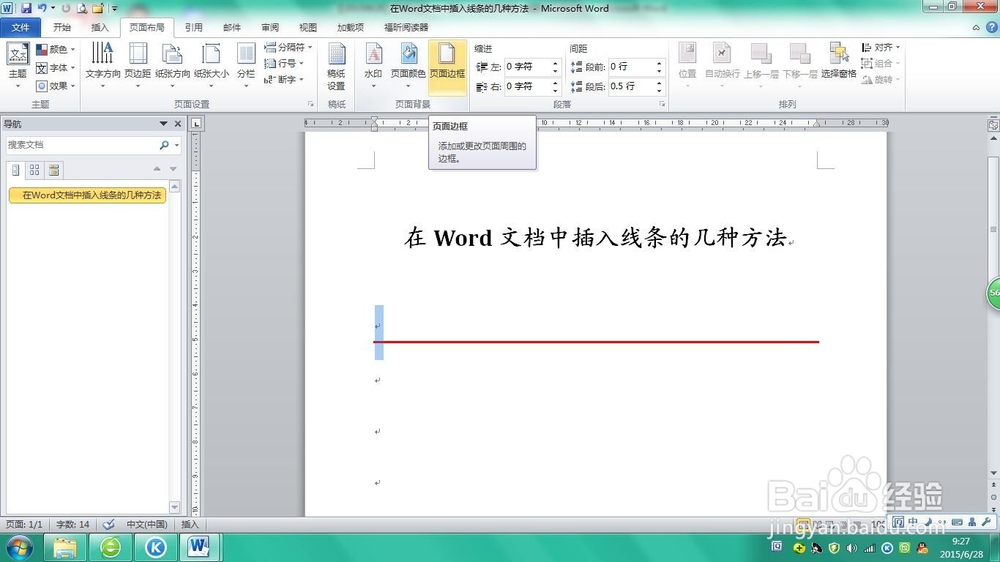
Task: Open theme Effects (效果) menu
Action: click(55, 85)
